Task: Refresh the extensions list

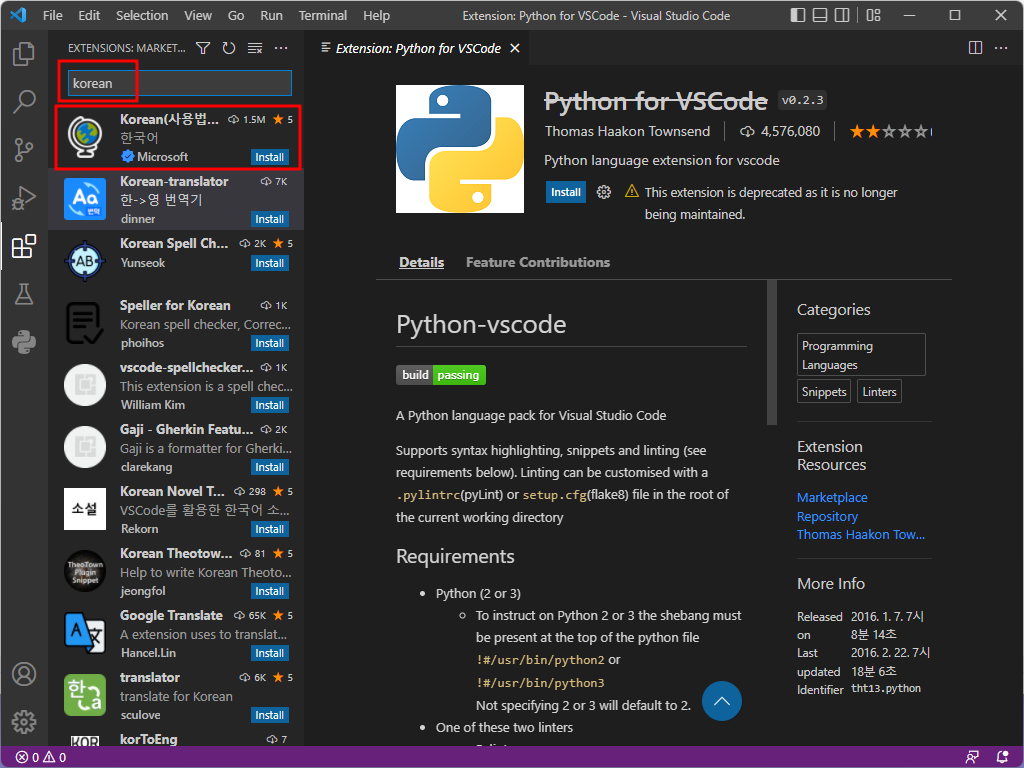Action: [x=229, y=48]
